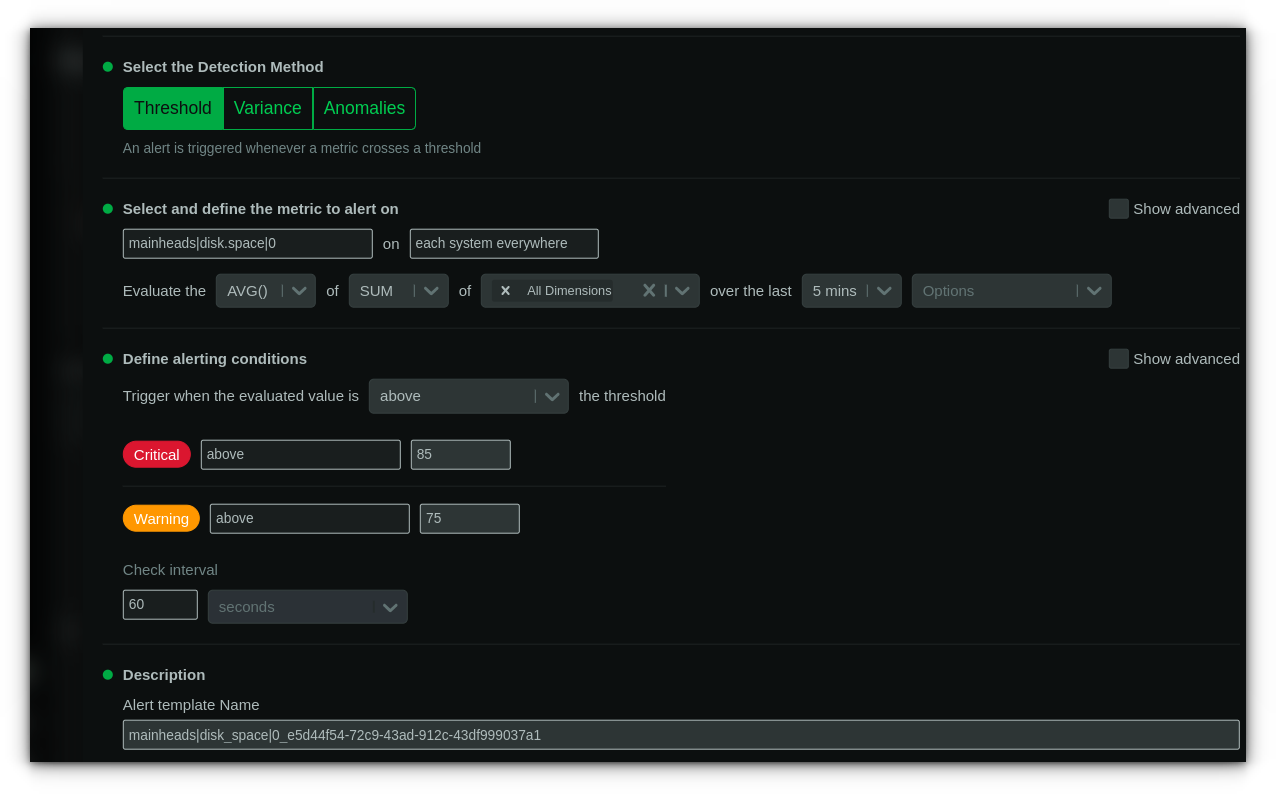
Task: Switch to Variance detection method
Action: coord(268,108)
